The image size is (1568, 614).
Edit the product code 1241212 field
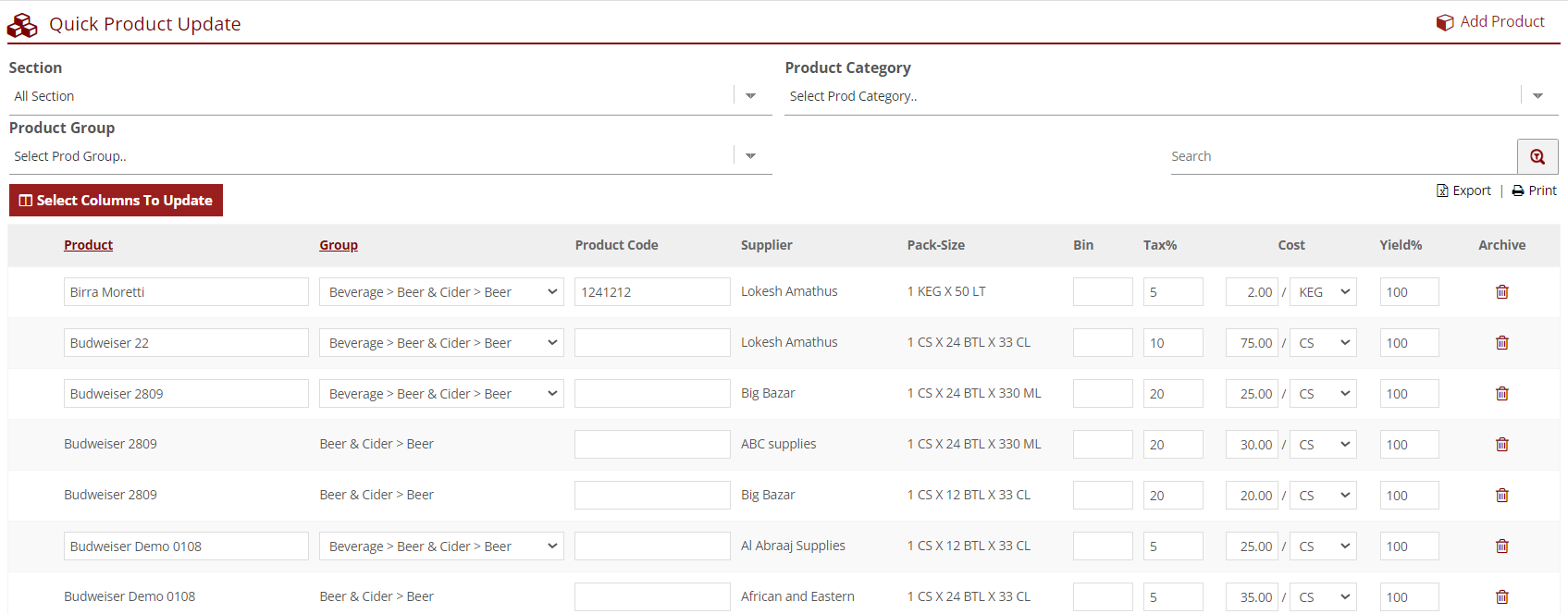click(651, 292)
